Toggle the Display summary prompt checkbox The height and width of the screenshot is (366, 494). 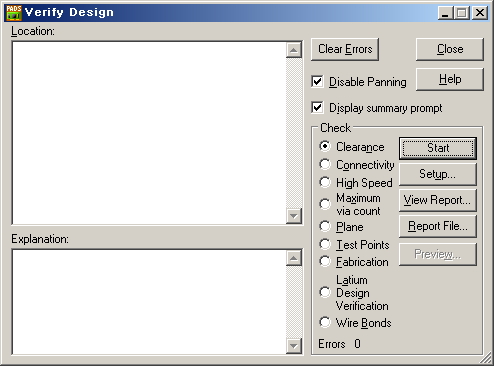click(317, 108)
